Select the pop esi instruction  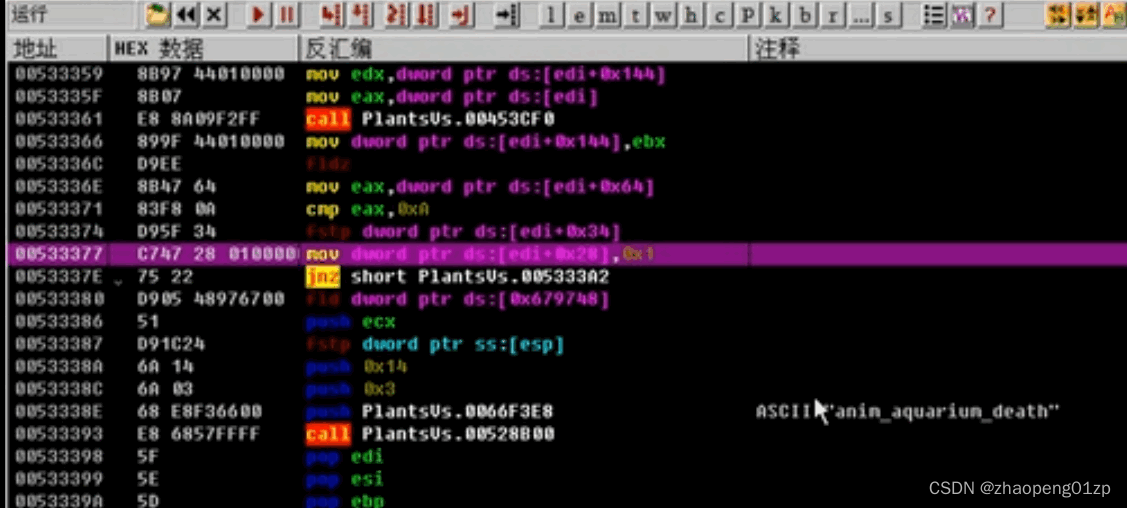click(344, 479)
